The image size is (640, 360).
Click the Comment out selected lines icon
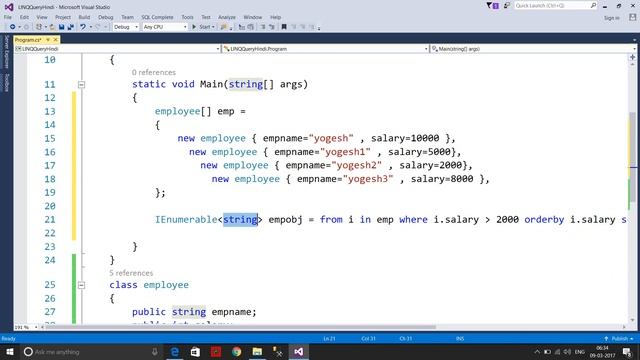pyautogui.click(x=263, y=27)
